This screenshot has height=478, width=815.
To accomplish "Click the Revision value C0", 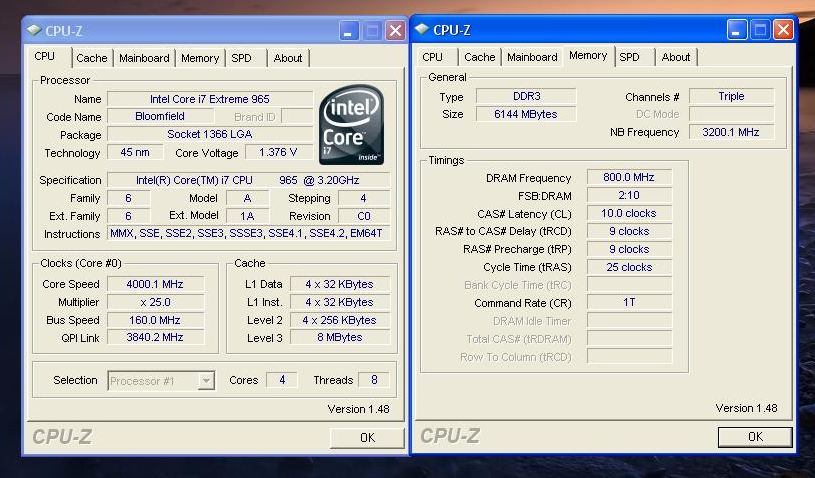I will 363,216.
